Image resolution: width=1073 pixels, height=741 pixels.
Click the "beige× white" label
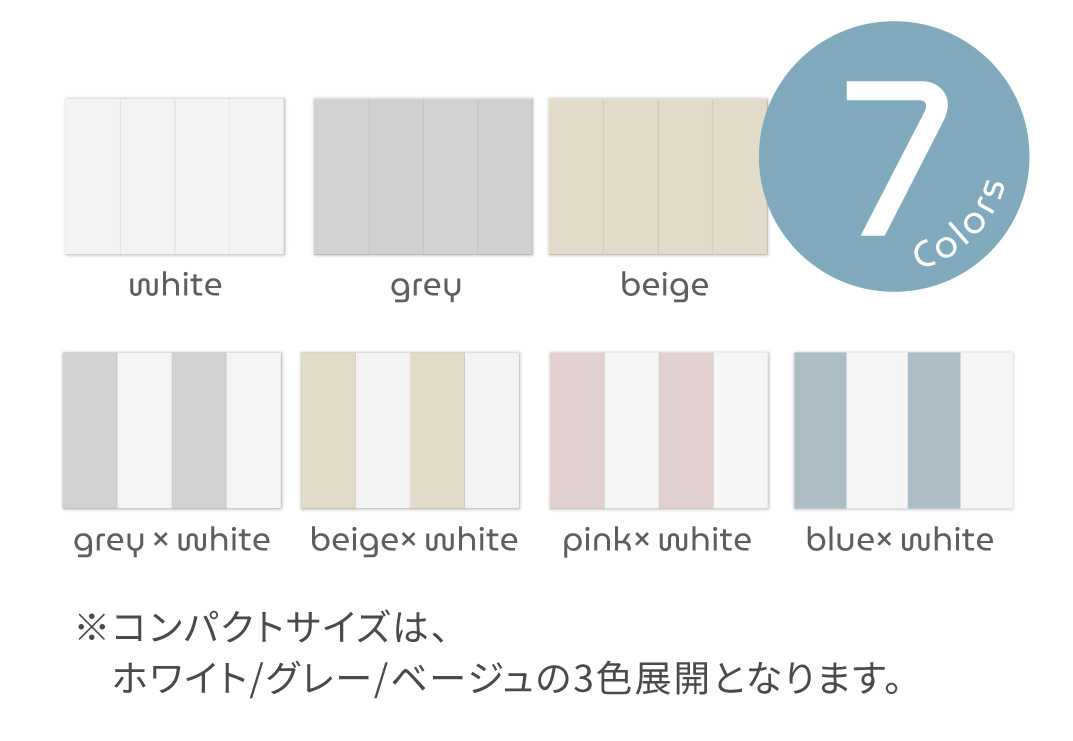pos(414,541)
